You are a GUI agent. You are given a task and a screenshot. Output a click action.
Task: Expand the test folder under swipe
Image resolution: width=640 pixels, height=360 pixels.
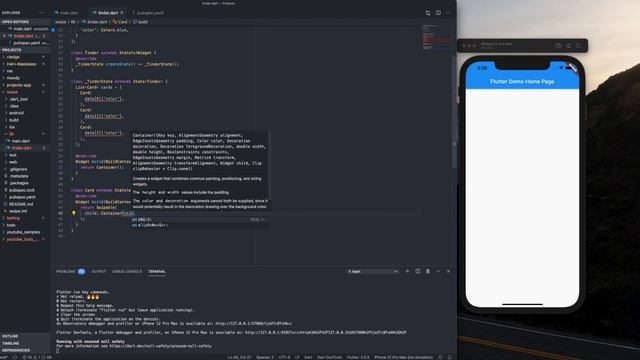coord(13,155)
